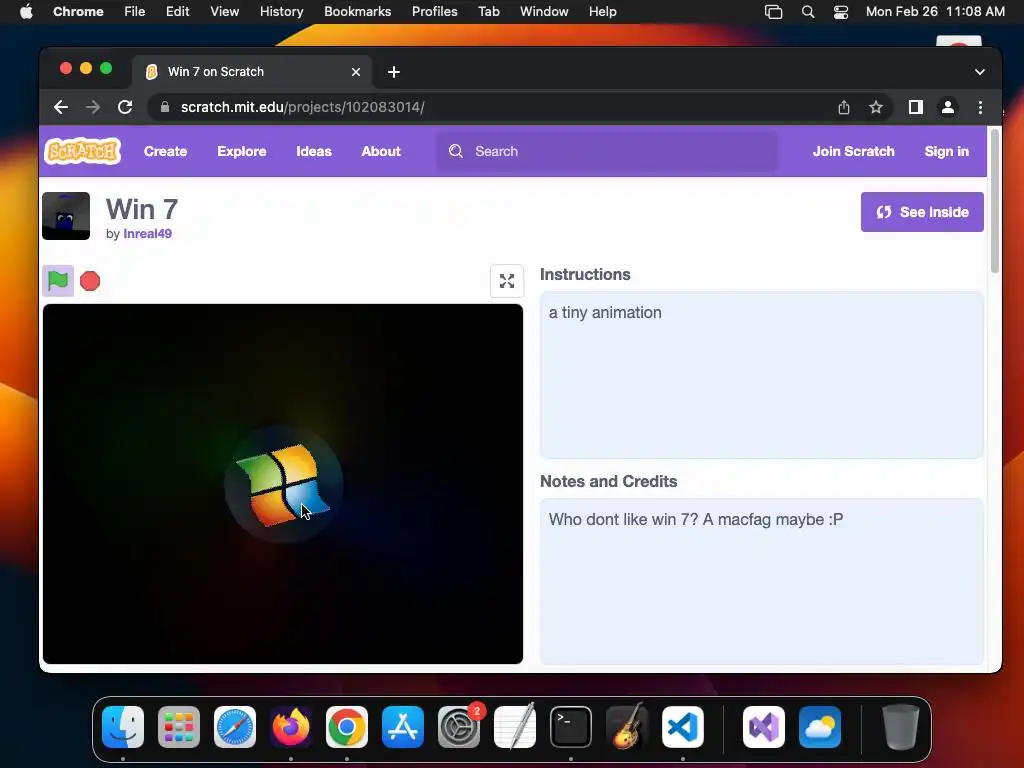Open the Profiles menu

434,11
